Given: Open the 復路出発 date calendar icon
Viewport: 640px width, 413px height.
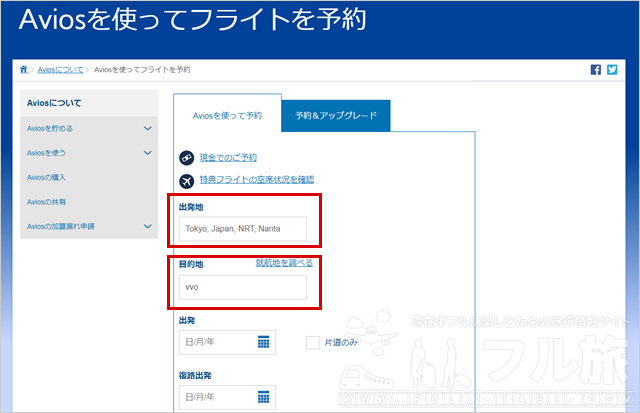Looking at the screenshot, I should point(264,397).
